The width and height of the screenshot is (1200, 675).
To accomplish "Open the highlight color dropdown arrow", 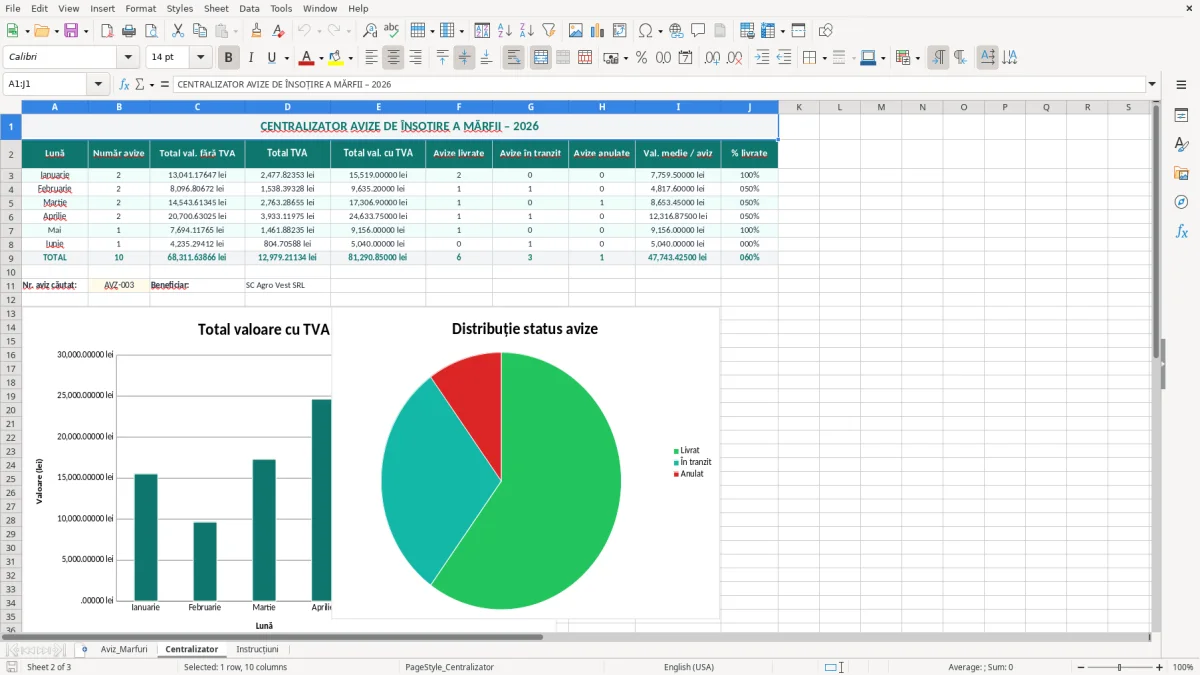I will 350,58.
